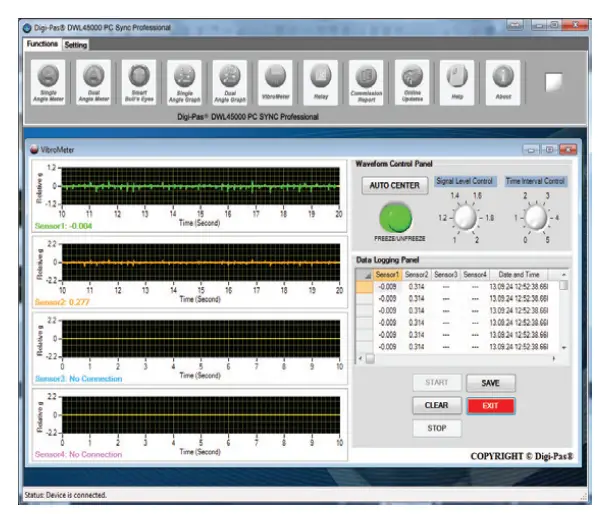Viewport: 614px width, 514px height.
Task: Toggle the green Freeze/Unfreeze button
Action: click(394, 218)
